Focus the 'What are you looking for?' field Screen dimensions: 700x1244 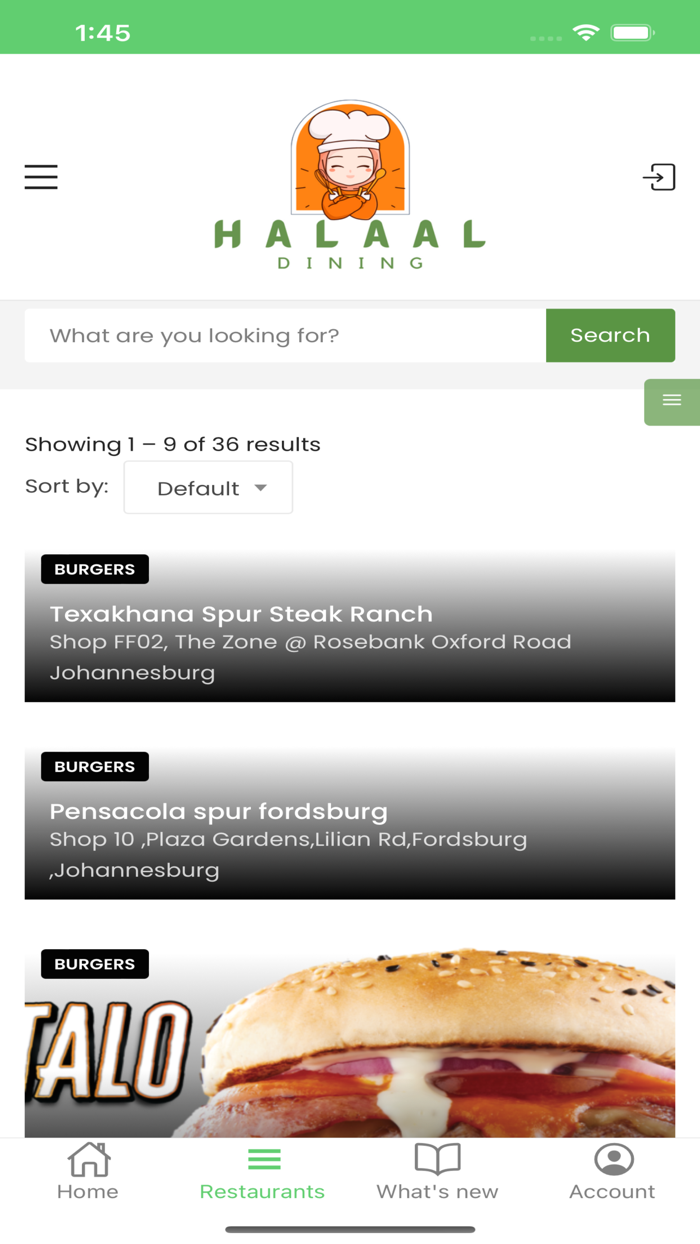click(x=286, y=336)
